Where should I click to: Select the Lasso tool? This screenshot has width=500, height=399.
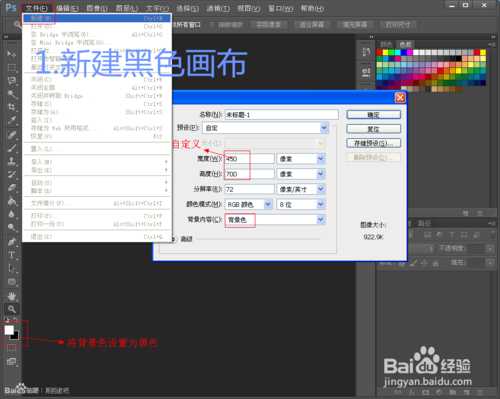11,80
